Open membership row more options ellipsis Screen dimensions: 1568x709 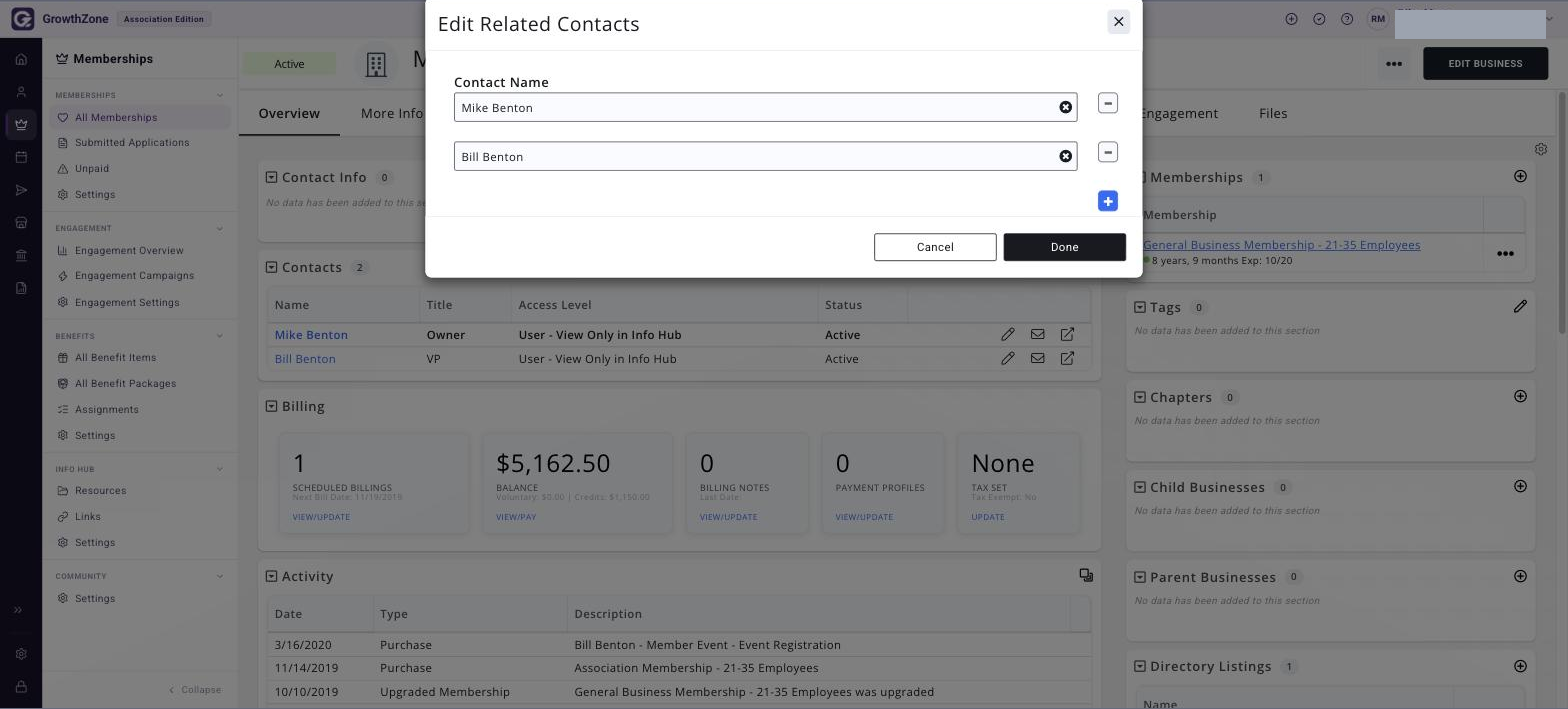pos(1504,253)
